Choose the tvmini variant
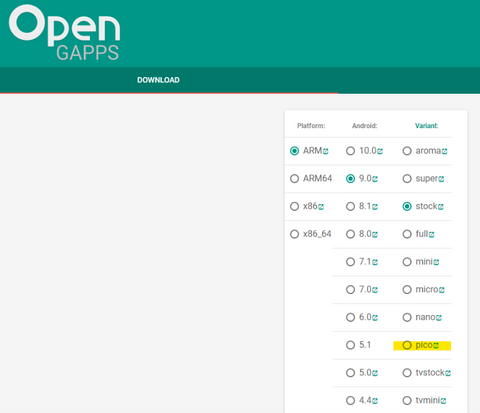The image size is (480, 413). coord(407,400)
